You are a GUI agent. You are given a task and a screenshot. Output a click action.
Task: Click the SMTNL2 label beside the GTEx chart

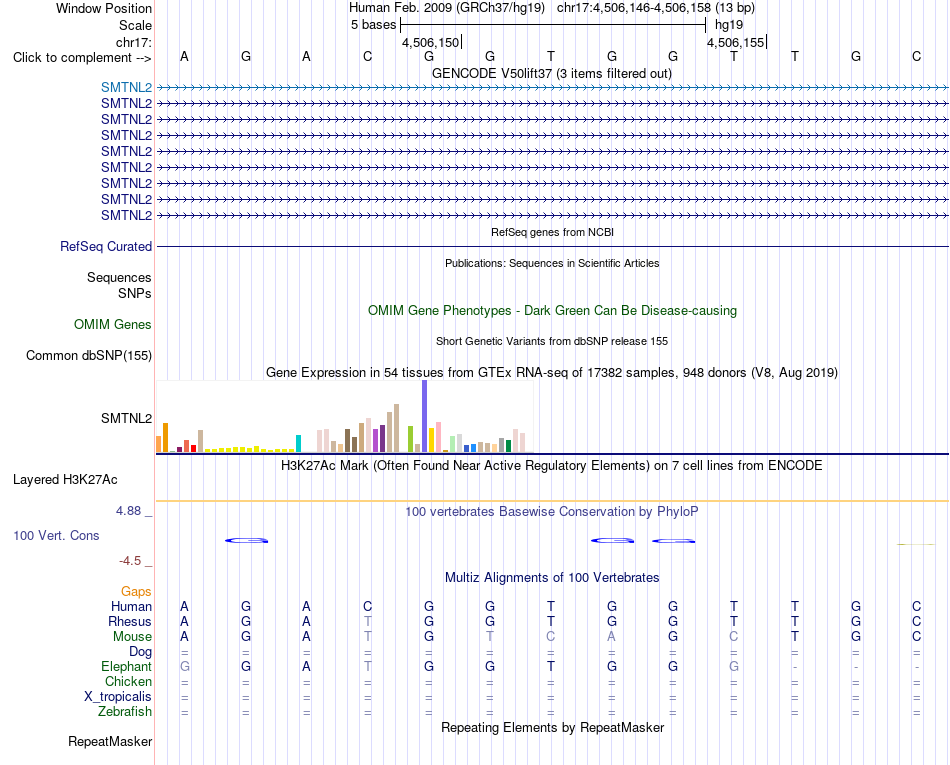pos(126,419)
